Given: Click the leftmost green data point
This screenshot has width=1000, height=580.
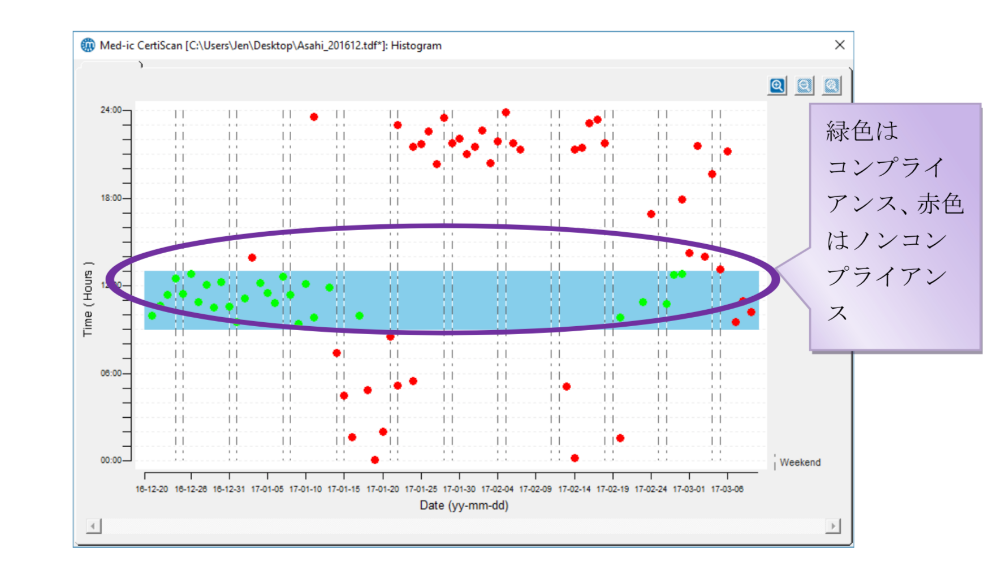Looking at the screenshot, I should [x=152, y=316].
